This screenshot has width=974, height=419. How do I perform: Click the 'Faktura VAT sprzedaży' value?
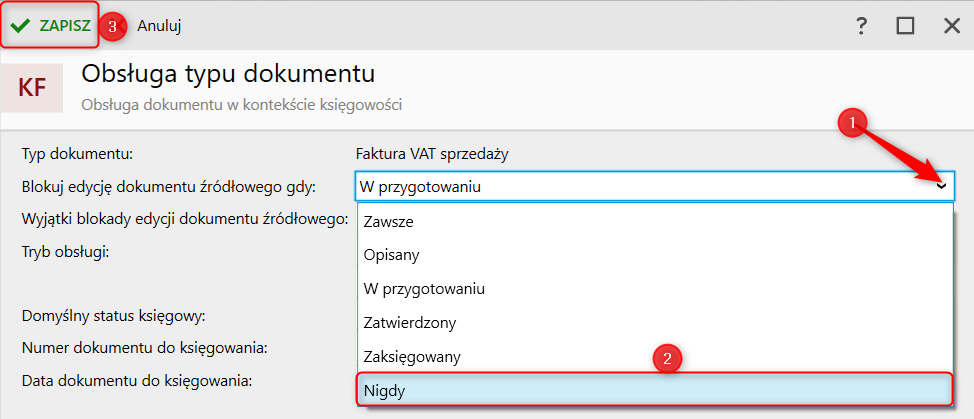coord(433,154)
